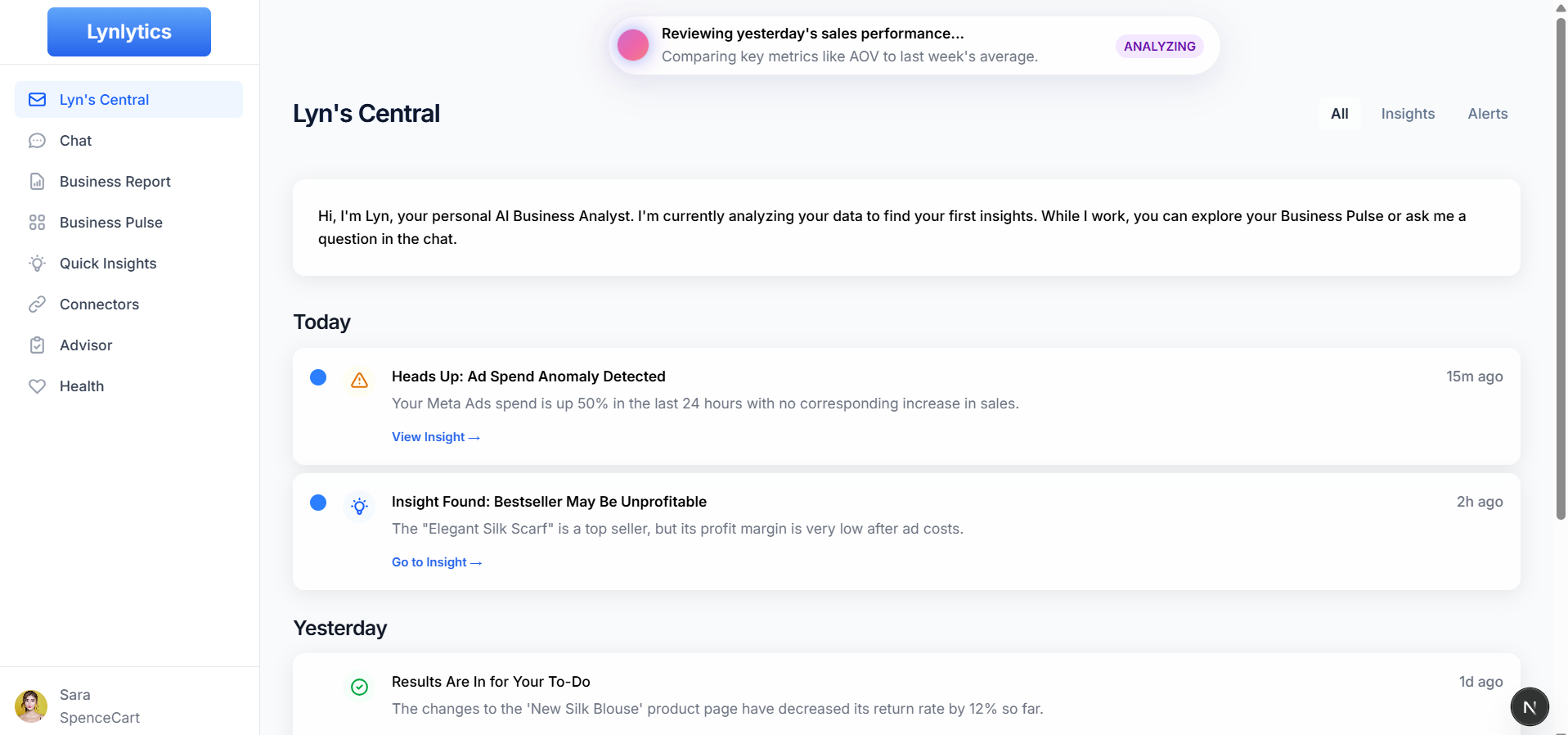
Task: Select the All filter tab
Action: click(x=1339, y=114)
